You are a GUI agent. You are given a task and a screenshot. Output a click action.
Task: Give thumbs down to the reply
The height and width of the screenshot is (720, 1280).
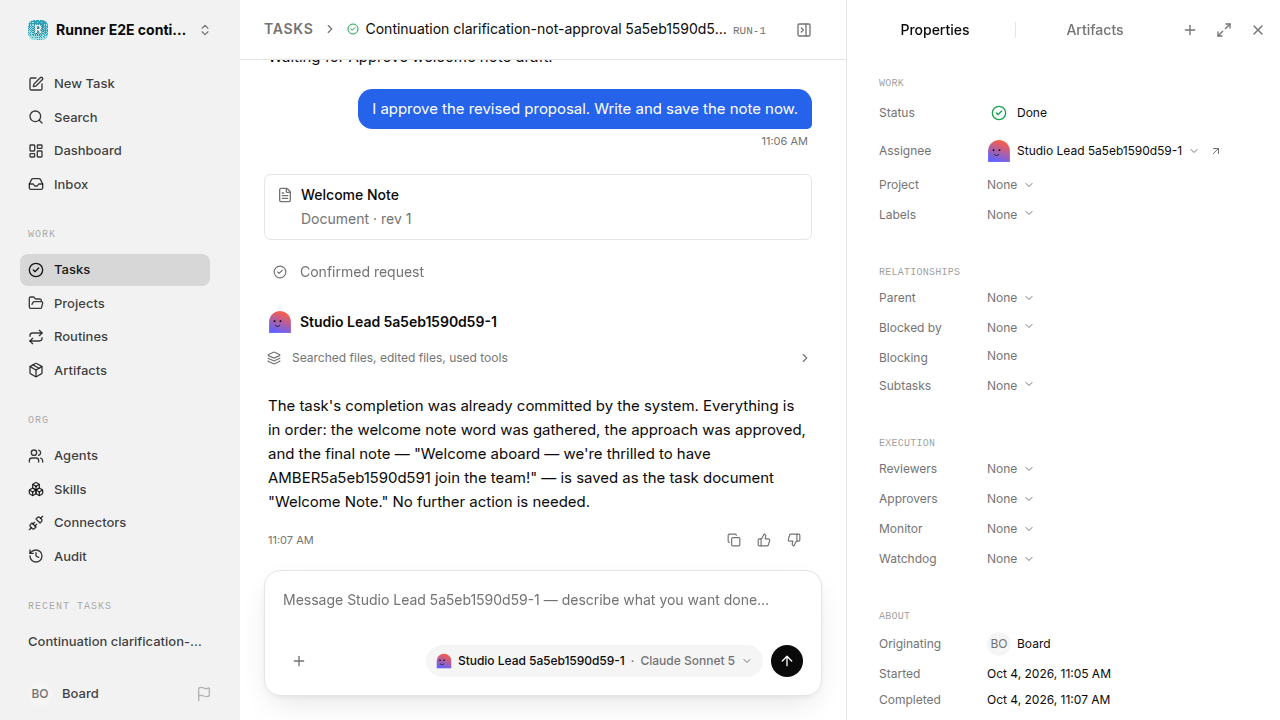click(x=794, y=540)
